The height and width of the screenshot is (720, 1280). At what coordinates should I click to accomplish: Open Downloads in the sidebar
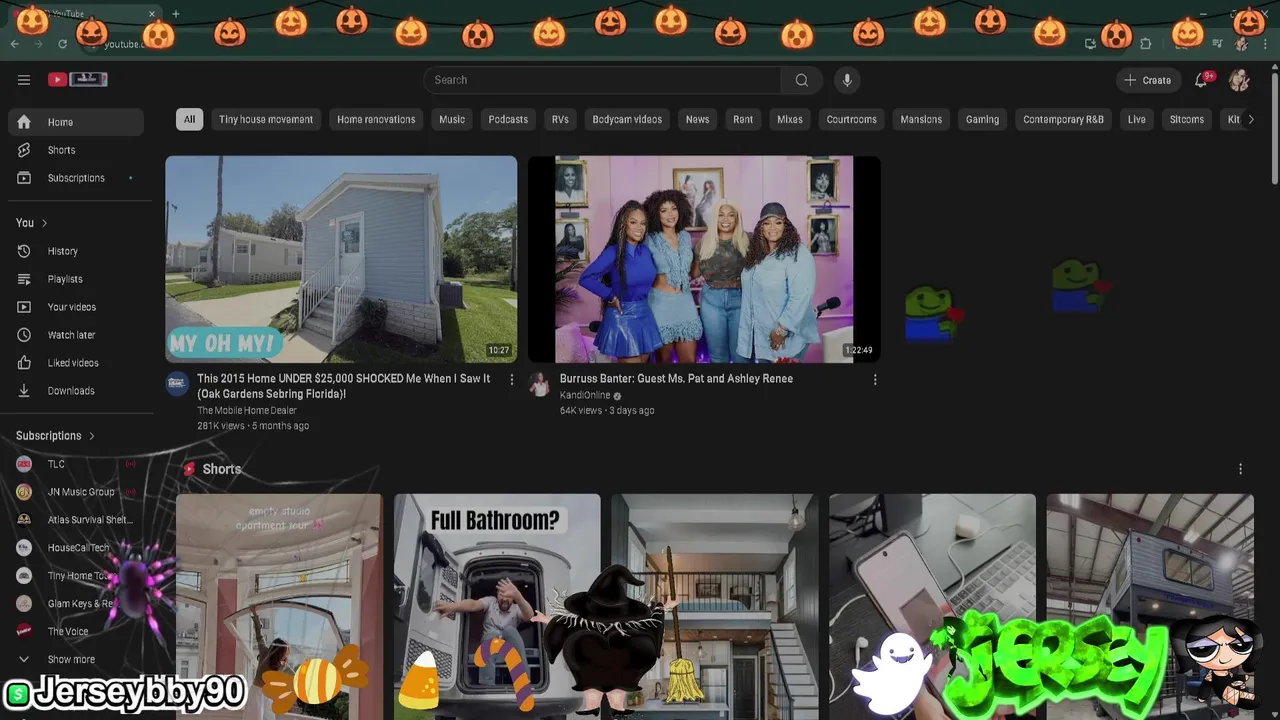(x=76, y=391)
